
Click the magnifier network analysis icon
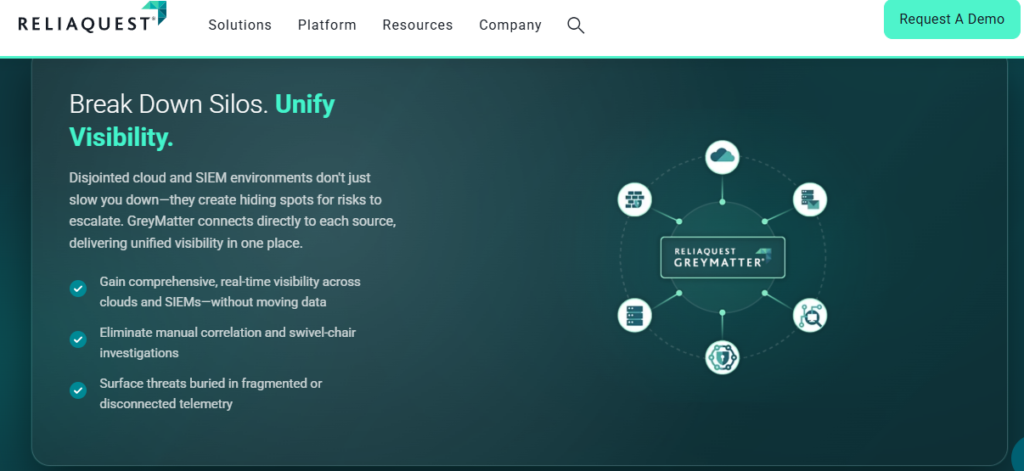coord(810,316)
